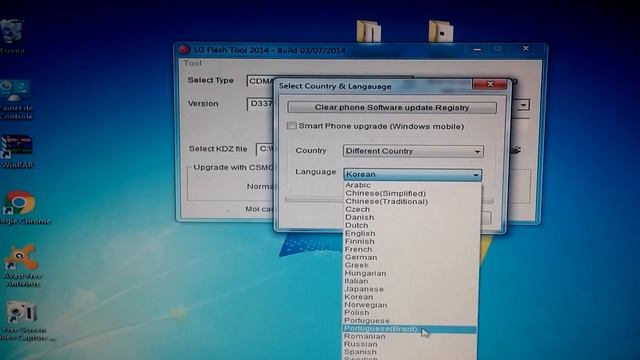Collapse the Language dropdown showing Korean
Screen dimensions: 640x360
click(413, 175)
